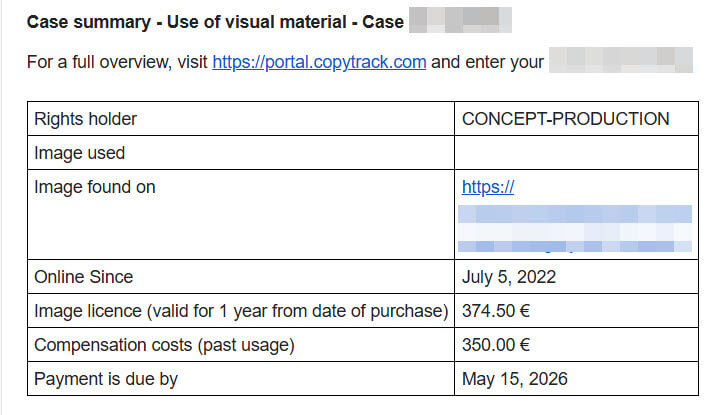Click the May 15, 2026 due date
The width and height of the screenshot is (724, 415).
[515, 379]
